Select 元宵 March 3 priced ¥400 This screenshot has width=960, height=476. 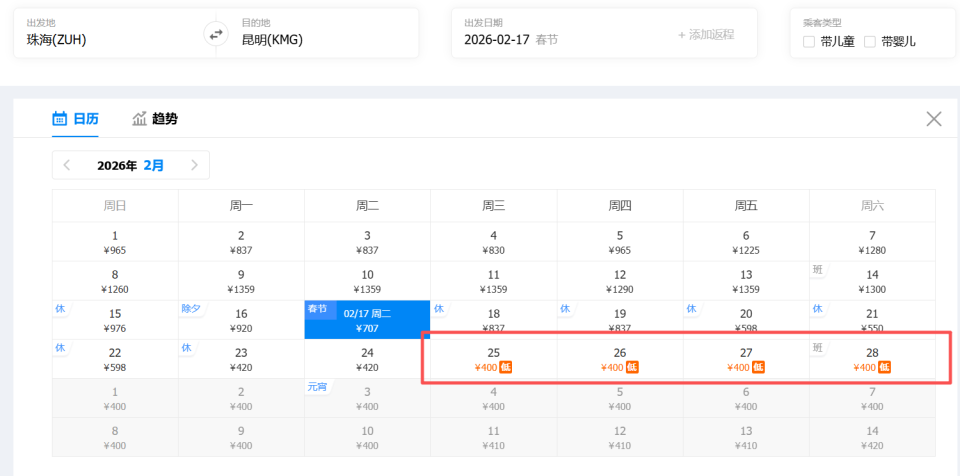367,399
